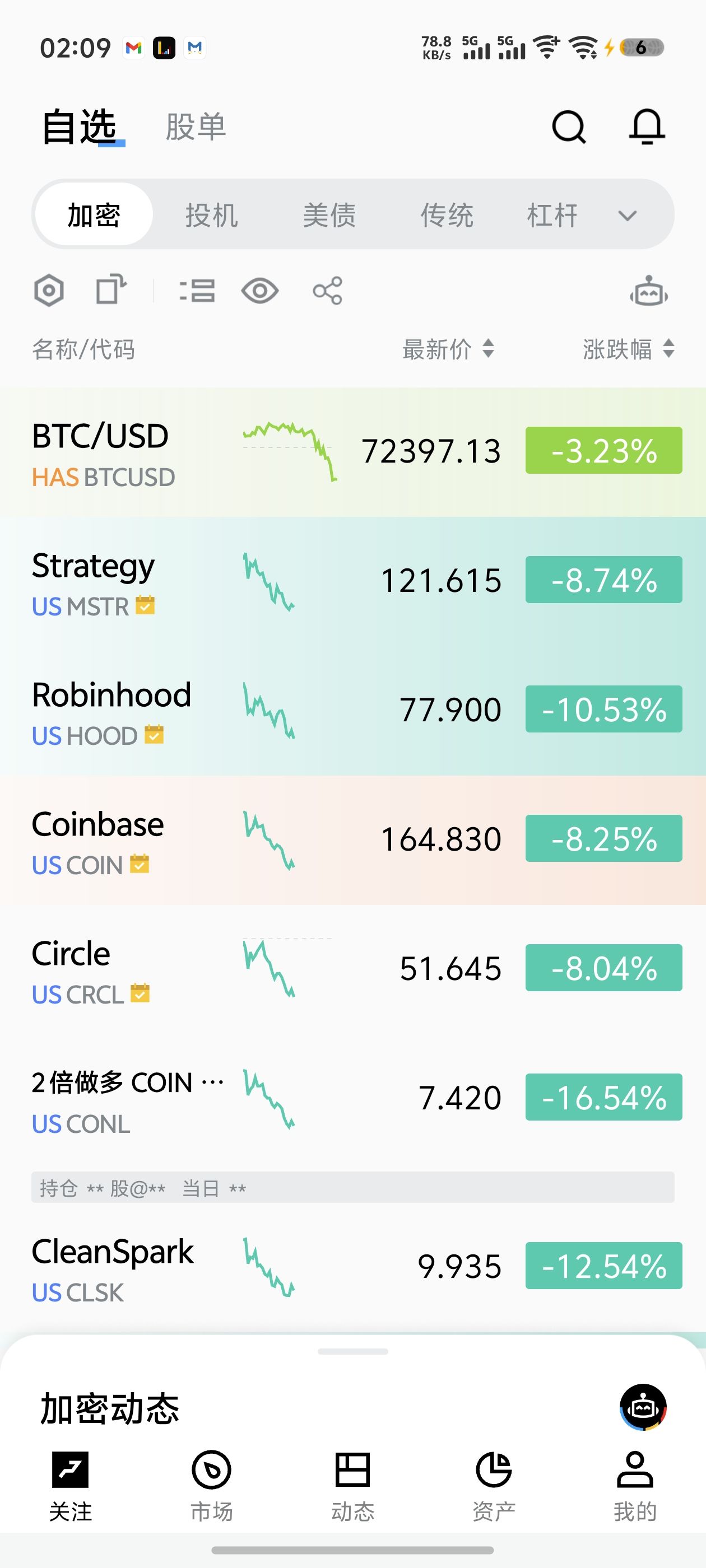The height and width of the screenshot is (1568, 706).
Task: Open the hexagon watchlist settings icon
Action: [x=49, y=290]
